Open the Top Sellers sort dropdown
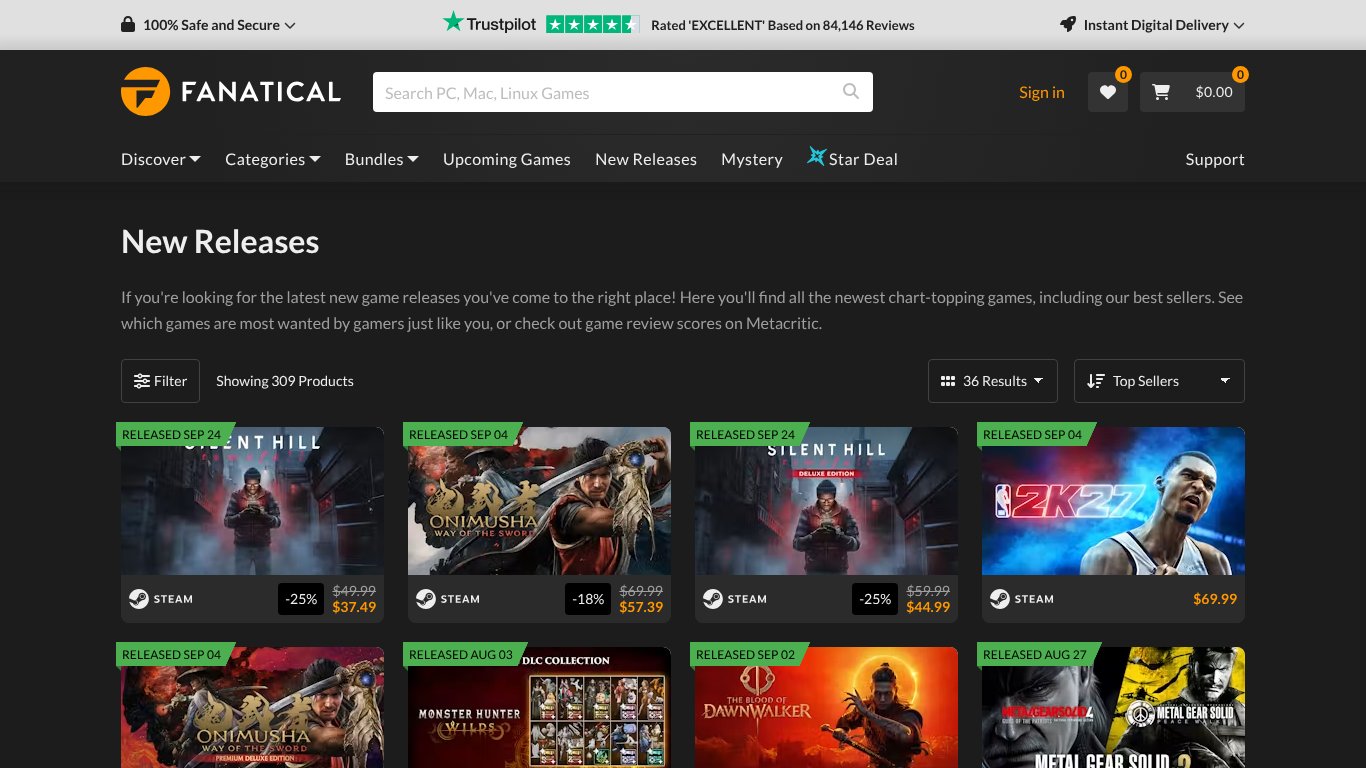 (x=1159, y=381)
